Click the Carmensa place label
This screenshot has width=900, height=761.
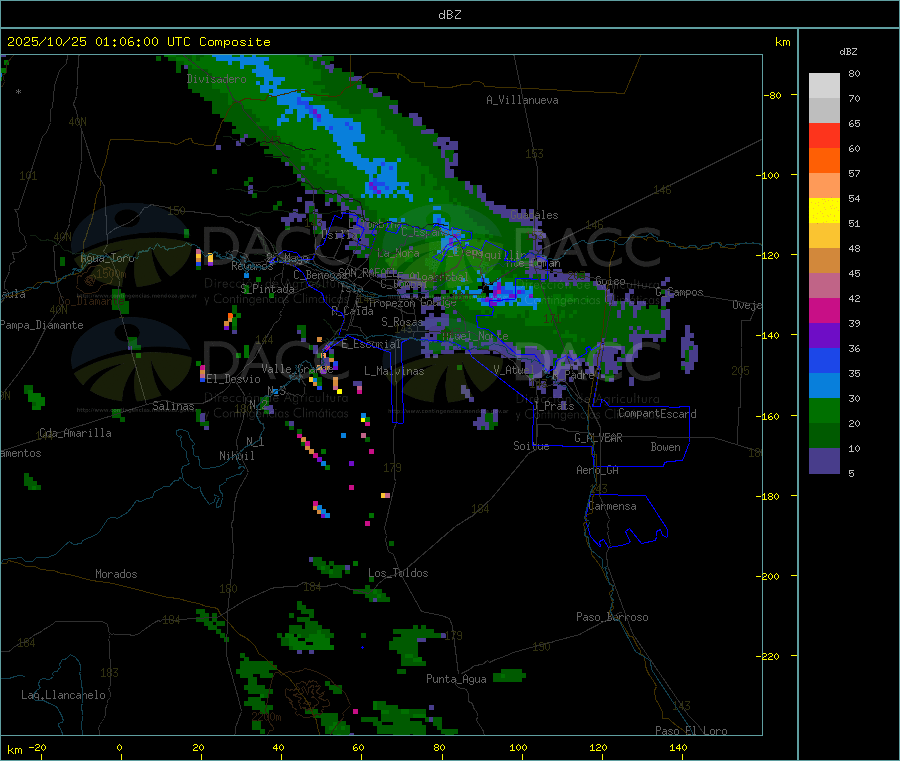click(612, 506)
